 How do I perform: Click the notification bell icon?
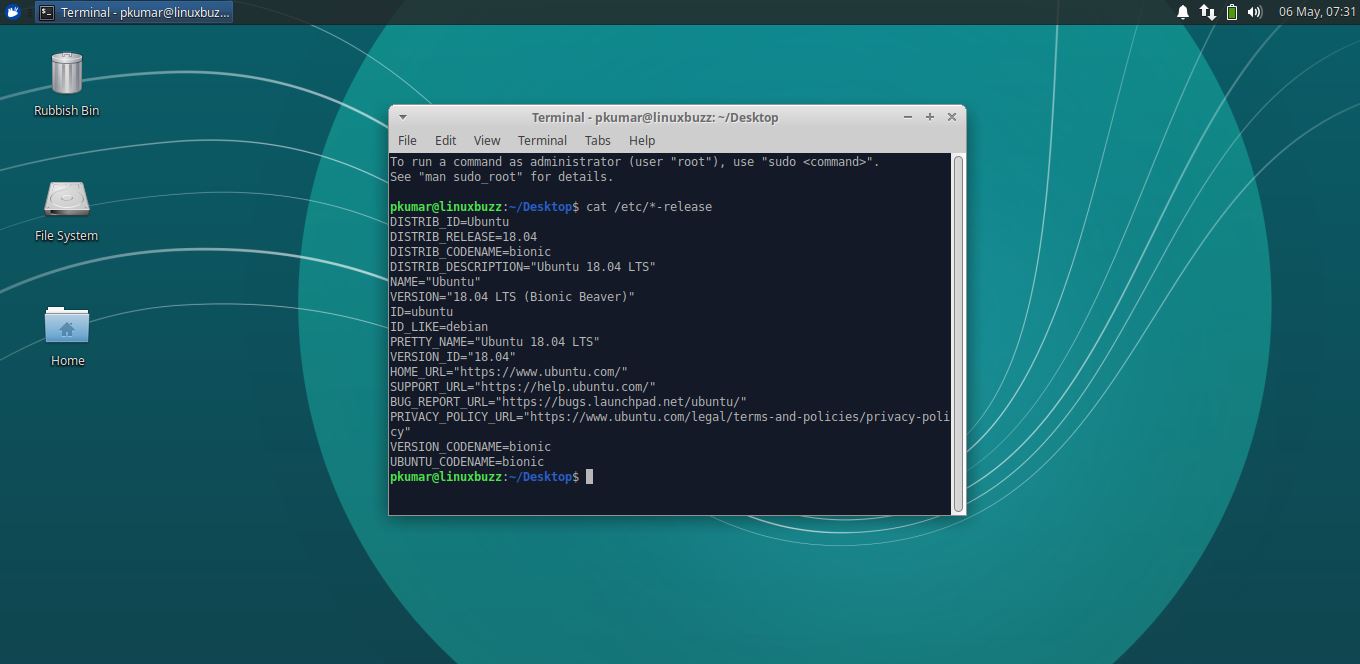click(x=1183, y=12)
